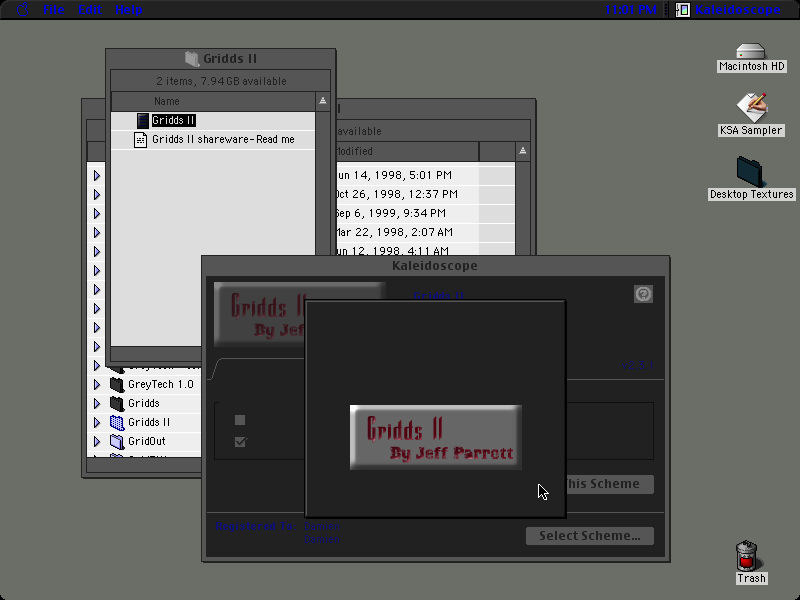Disable the checked checkbox in Kaleidoscope window

pyautogui.click(x=240, y=441)
